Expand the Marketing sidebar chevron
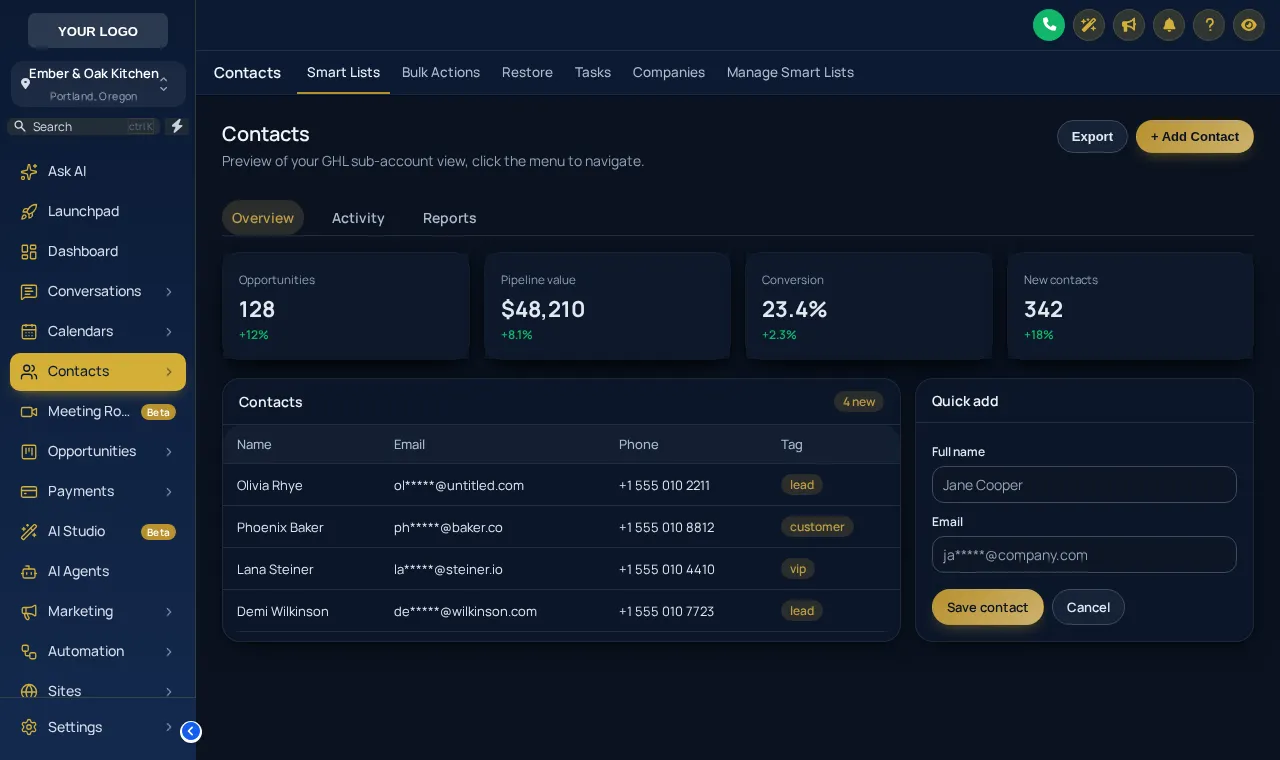 [169, 612]
